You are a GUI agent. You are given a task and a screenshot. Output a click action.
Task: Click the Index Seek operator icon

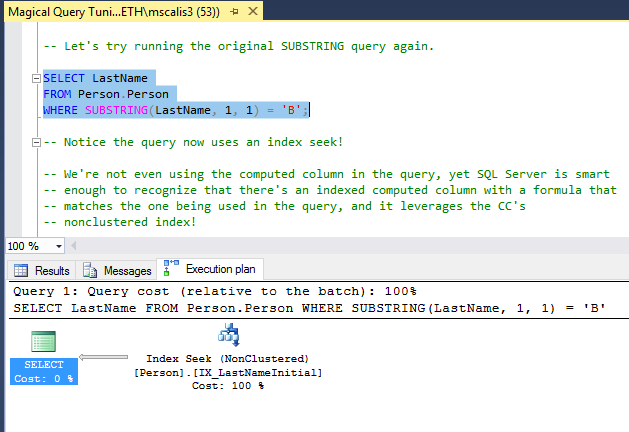pos(227,338)
